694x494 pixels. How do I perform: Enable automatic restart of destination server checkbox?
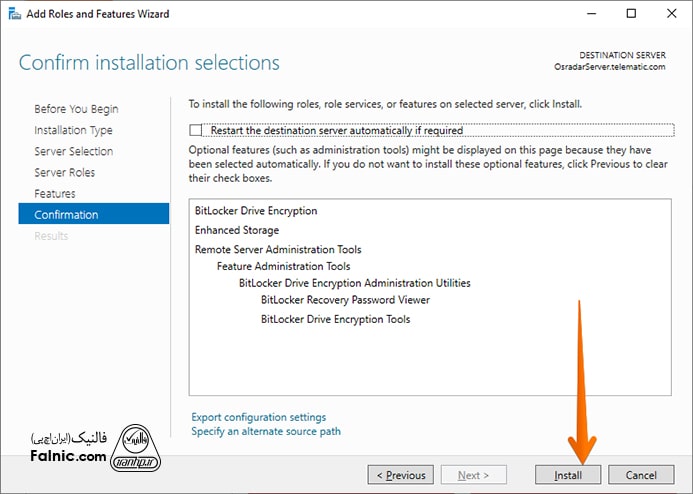tap(195, 130)
